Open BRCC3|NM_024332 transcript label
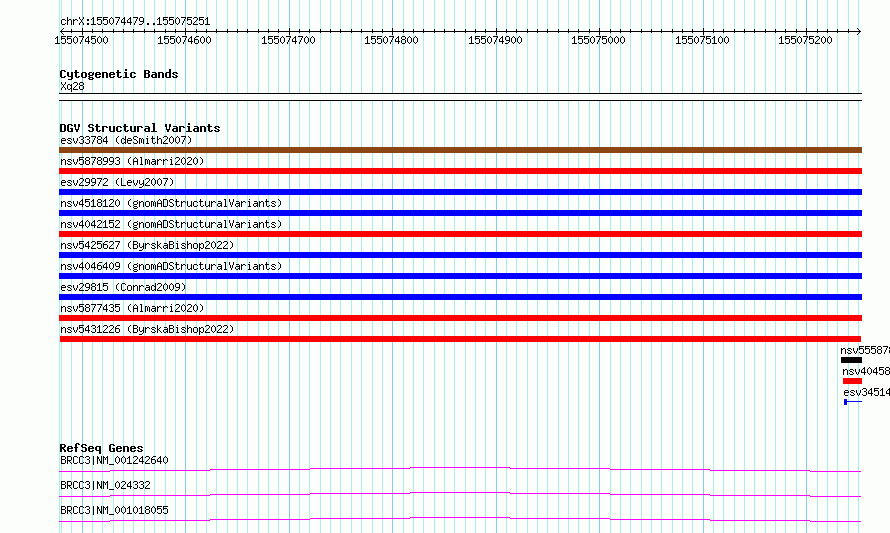Screen dimensions: 890x533 105,485
